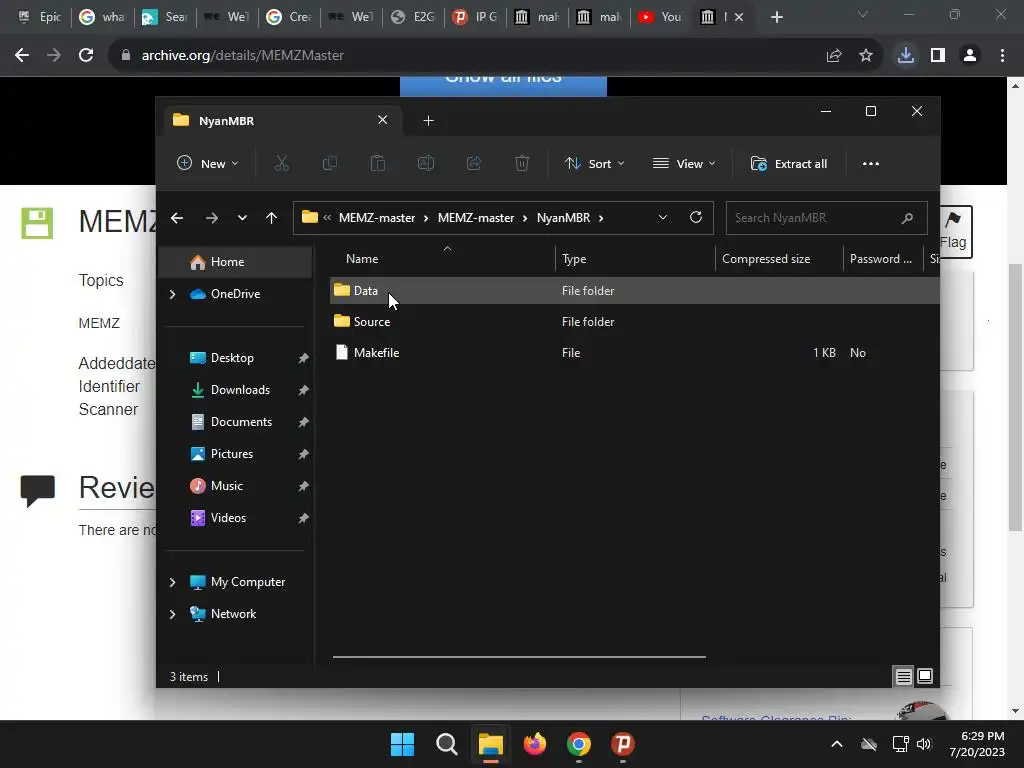This screenshot has height=768, width=1024.
Task: Click the red P app on taskbar
Action: 623,744
